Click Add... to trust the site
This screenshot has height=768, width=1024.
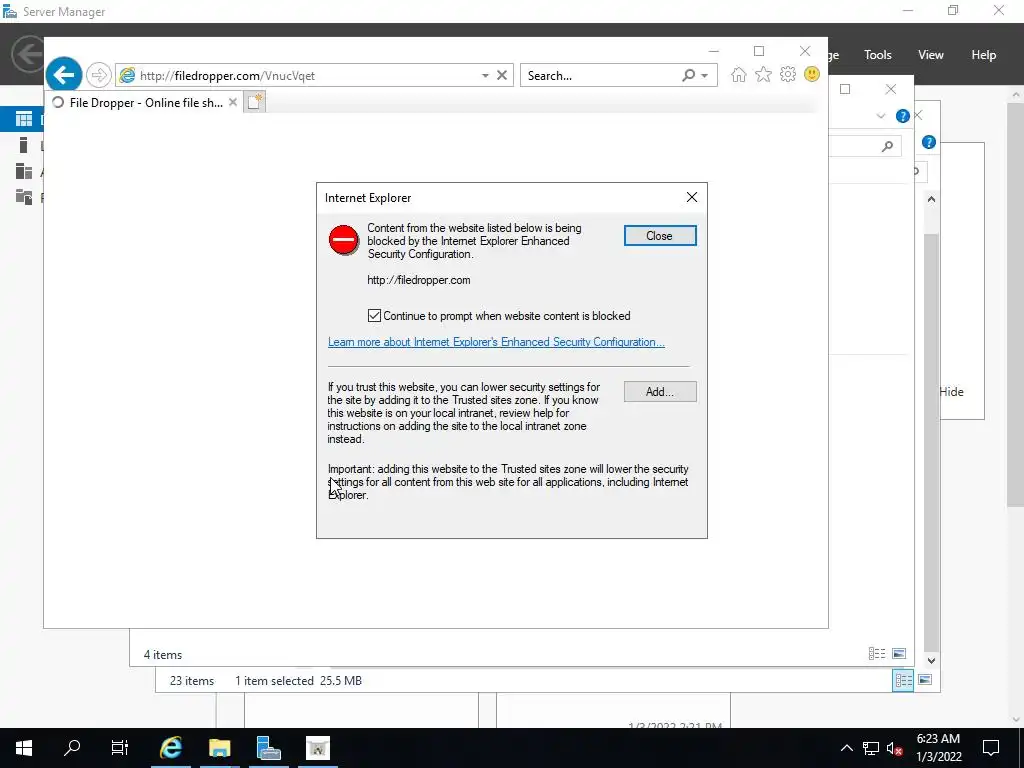click(x=660, y=392)
